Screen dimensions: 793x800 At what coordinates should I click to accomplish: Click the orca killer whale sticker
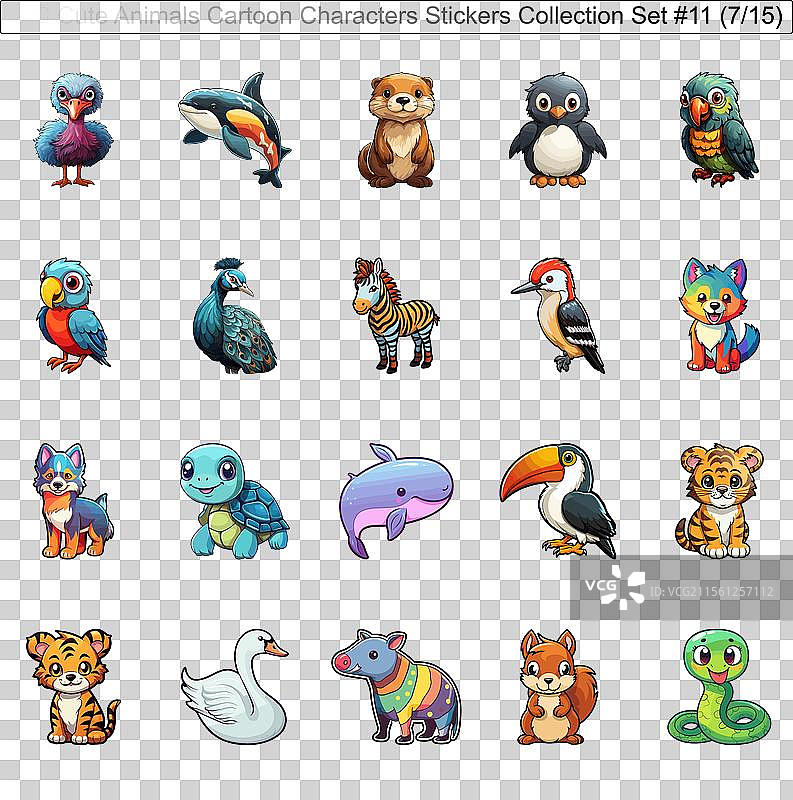click(x=235, y=128)
